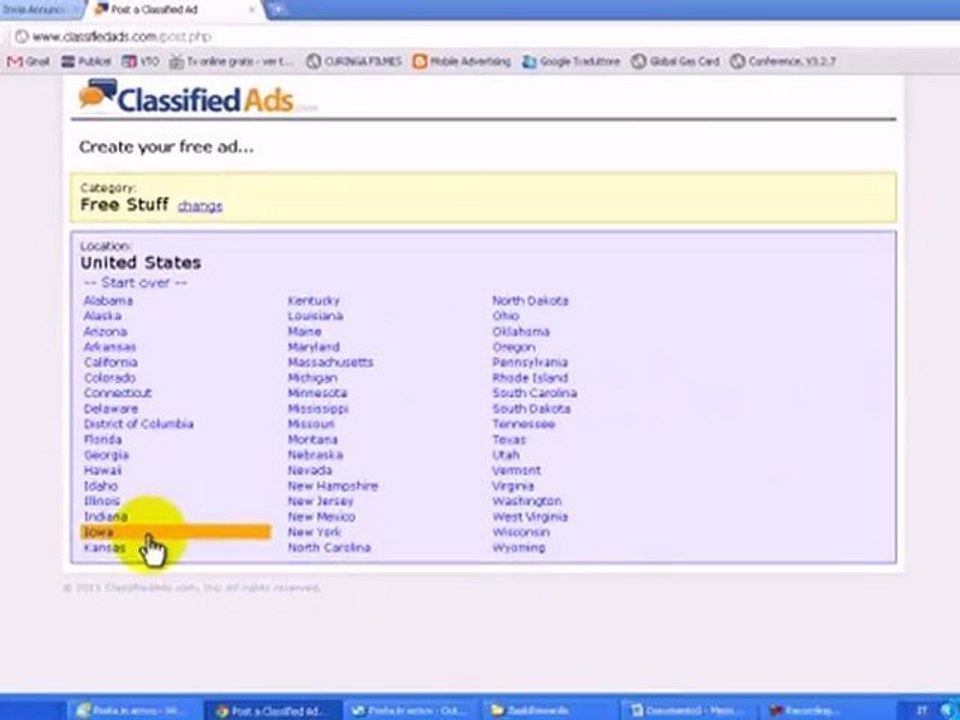This screenshot has width=960, height=720.
Task: Select Delaware as location
Action: click(x=111, y=408)
